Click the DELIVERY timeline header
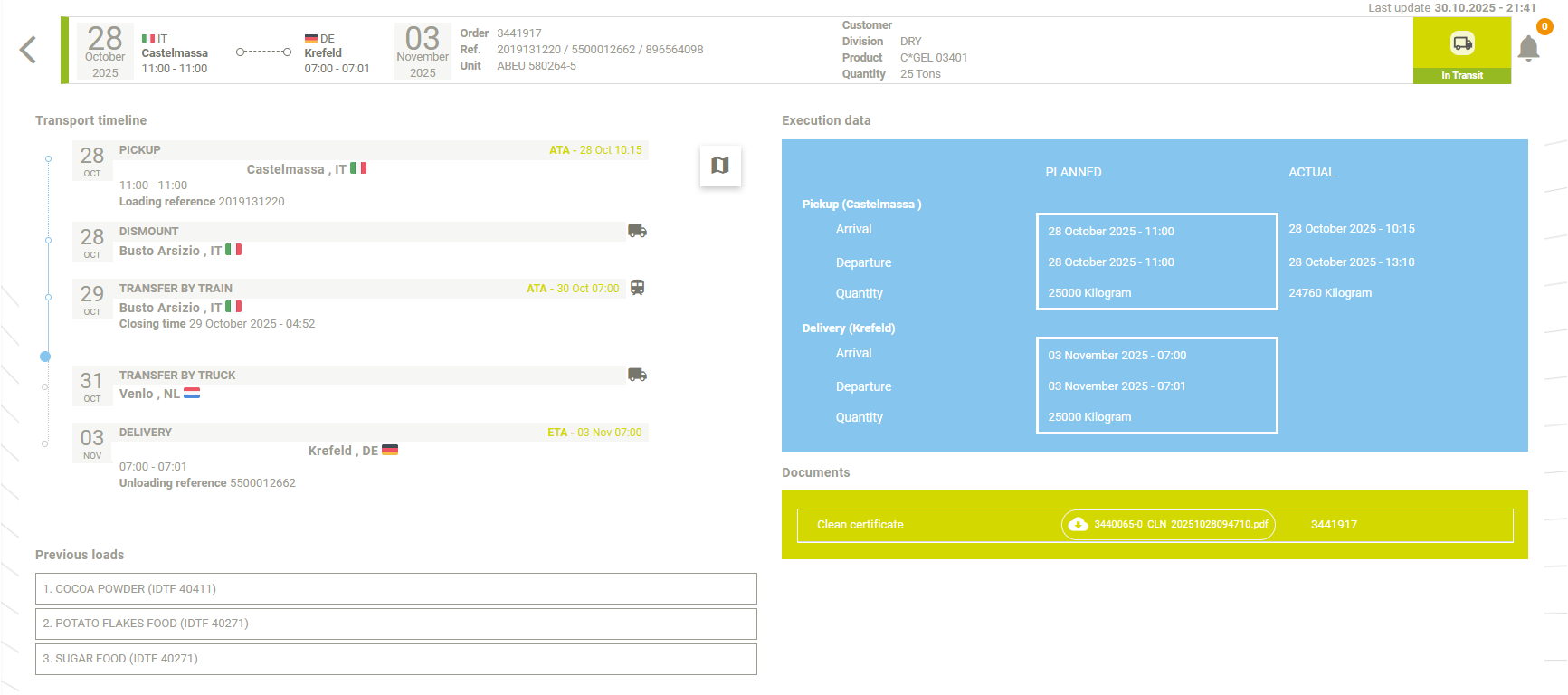This screenshot has width=1568, height=695. [x=145, y=433]
